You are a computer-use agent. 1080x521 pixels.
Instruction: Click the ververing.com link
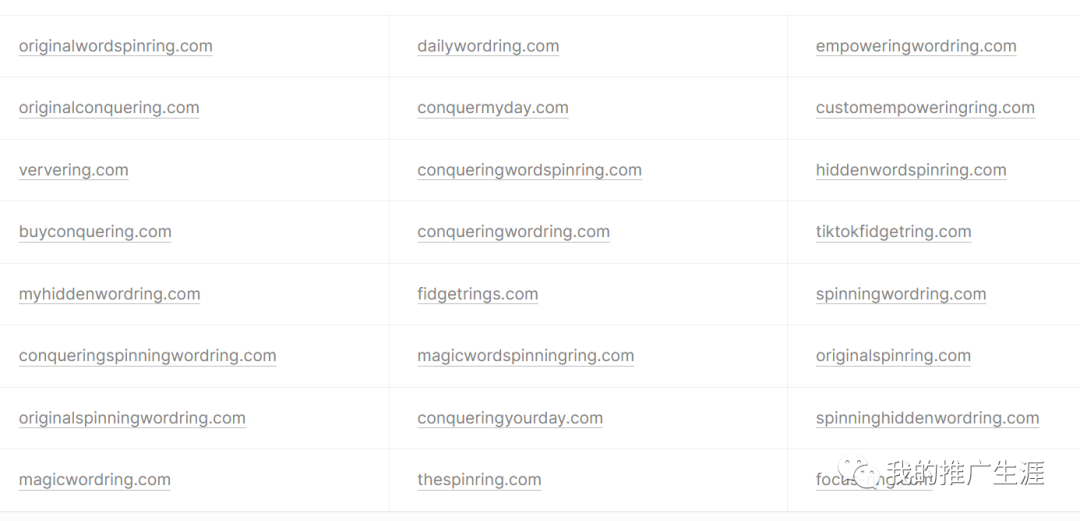[x=73, y=170]
